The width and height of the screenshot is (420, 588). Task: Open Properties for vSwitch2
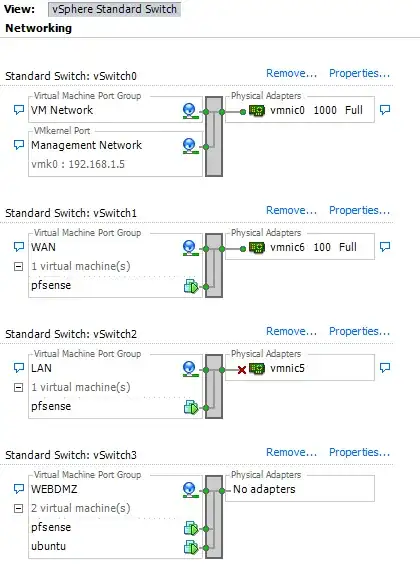(359, 331)
